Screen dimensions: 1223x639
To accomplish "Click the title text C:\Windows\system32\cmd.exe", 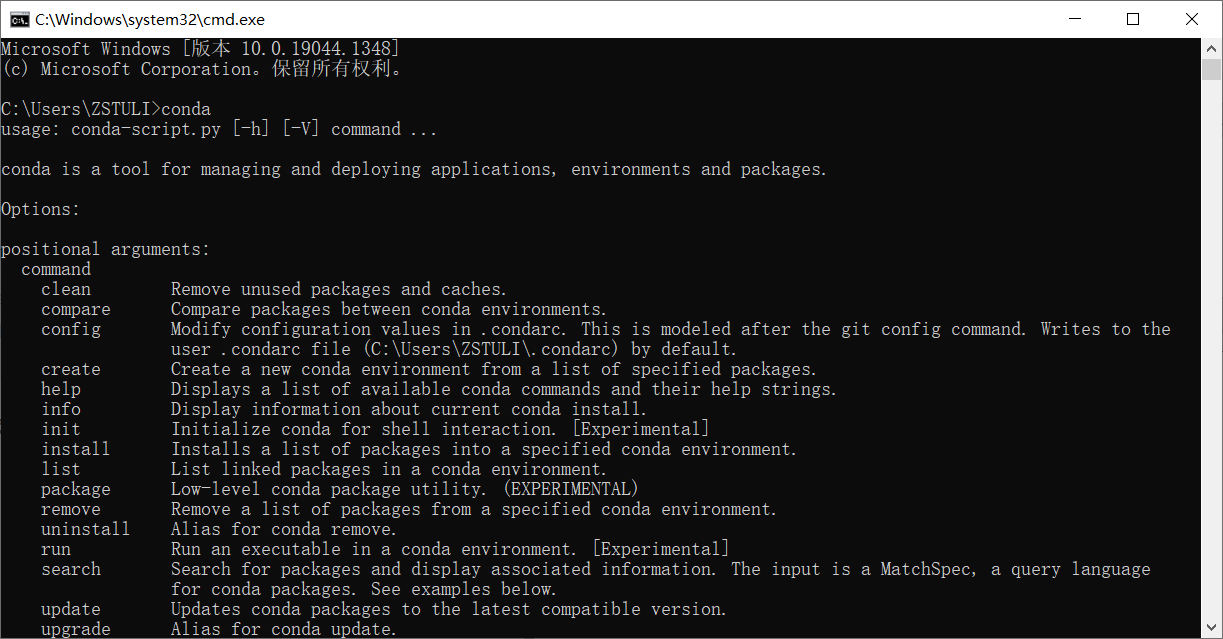I will [x=150, y=19].
